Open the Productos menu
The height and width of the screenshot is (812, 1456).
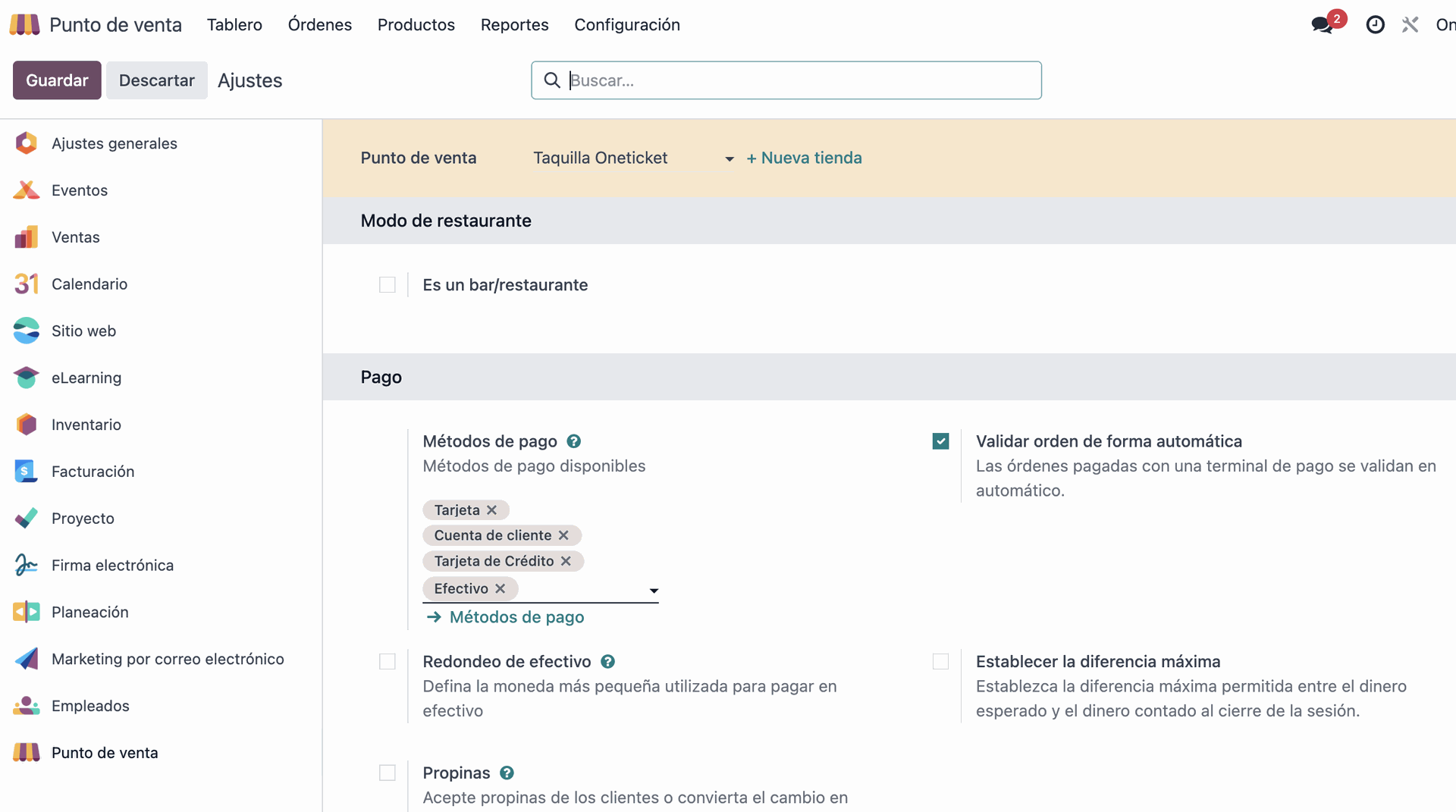[416, 25]
